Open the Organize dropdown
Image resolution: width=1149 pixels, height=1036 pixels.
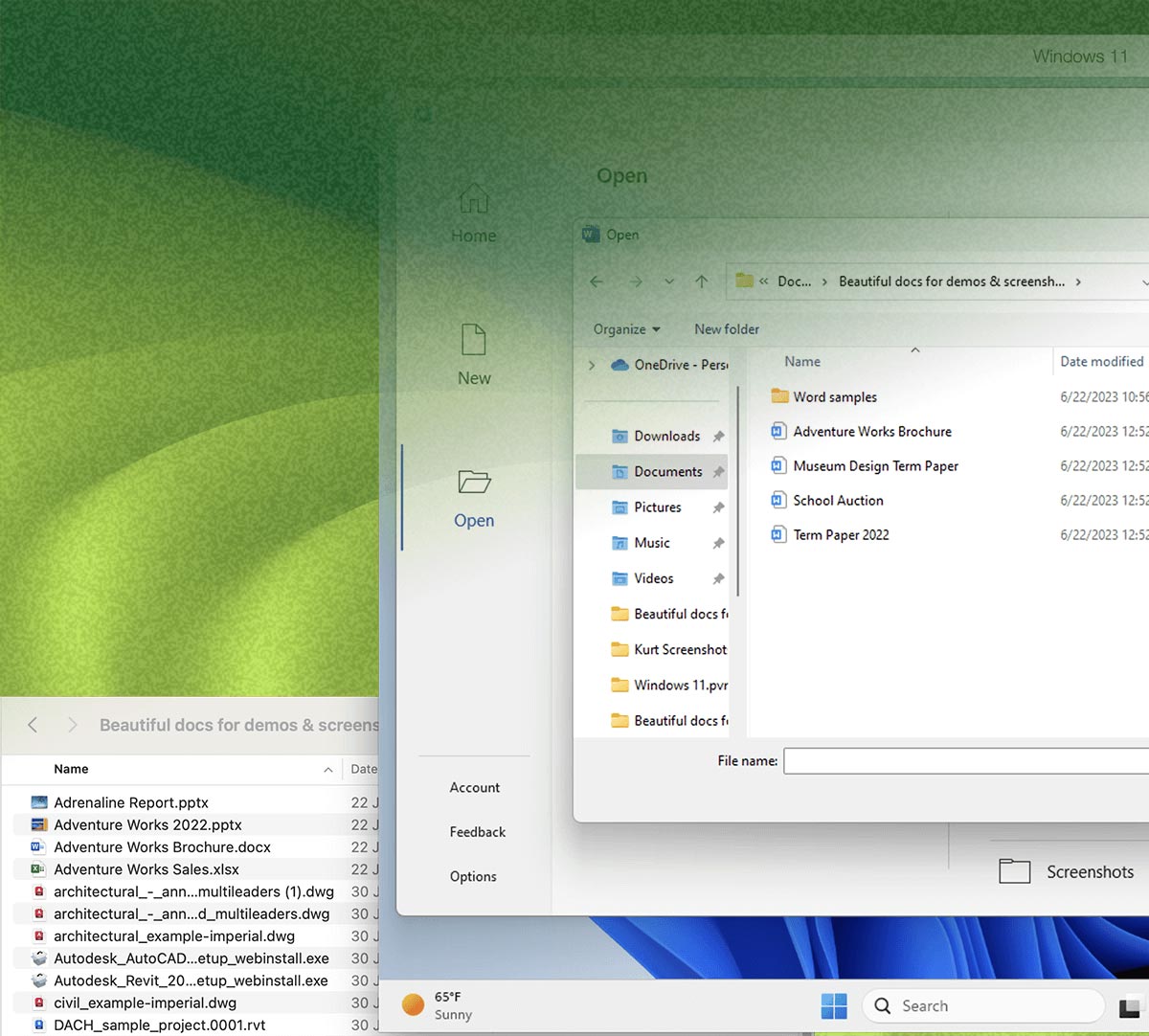click(625, 328)
